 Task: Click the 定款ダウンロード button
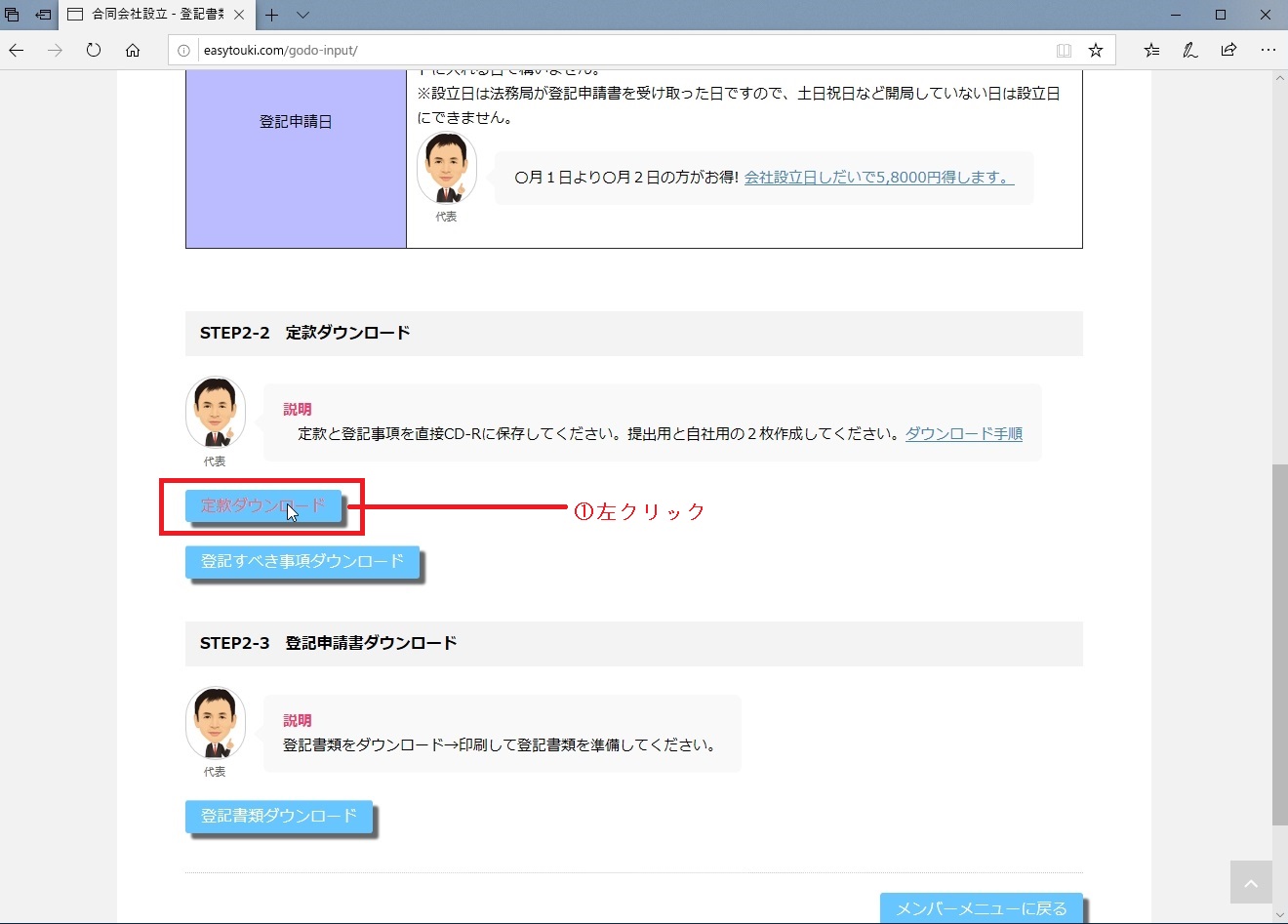[x=263, y=505]
